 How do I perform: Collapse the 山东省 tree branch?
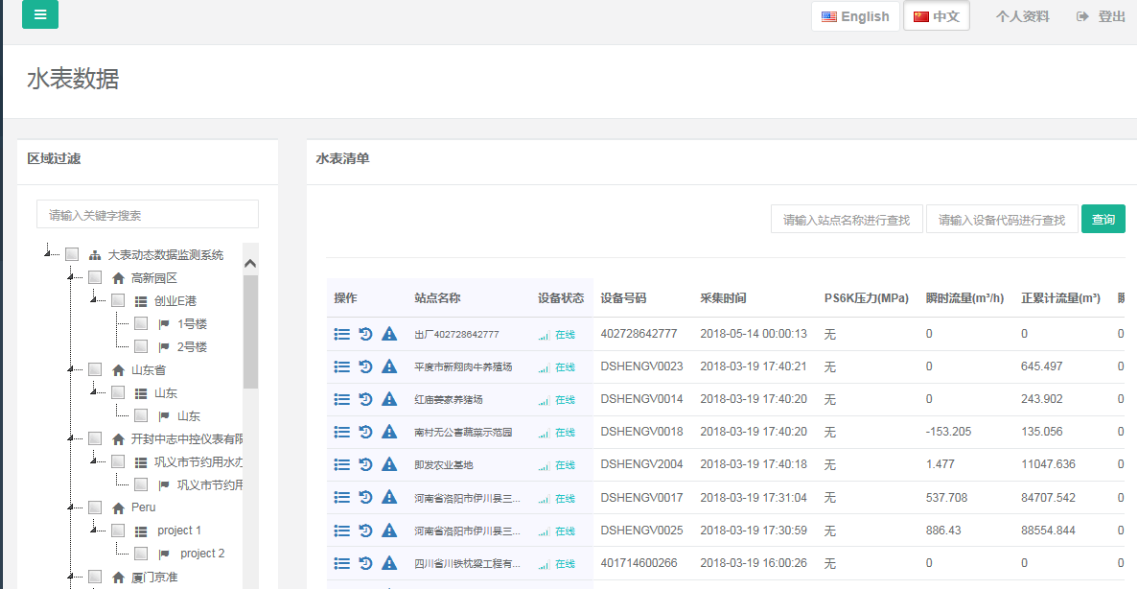(x=71, y=369)
